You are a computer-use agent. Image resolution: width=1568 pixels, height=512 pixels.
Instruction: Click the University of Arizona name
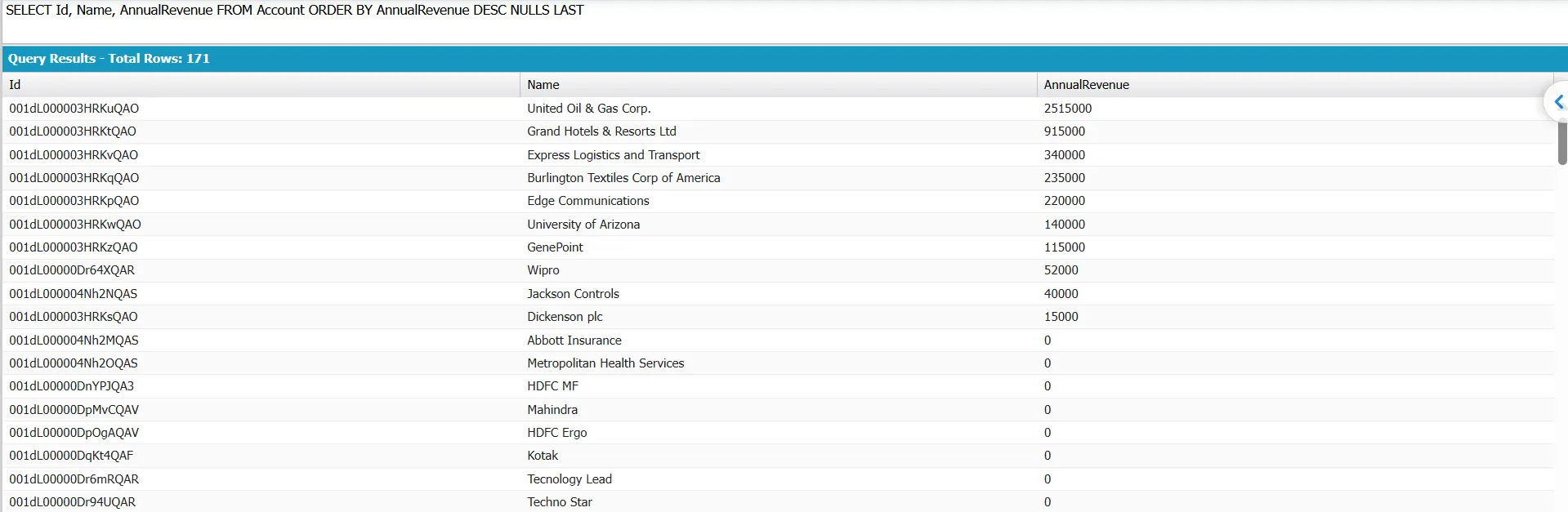click(583, 225)
